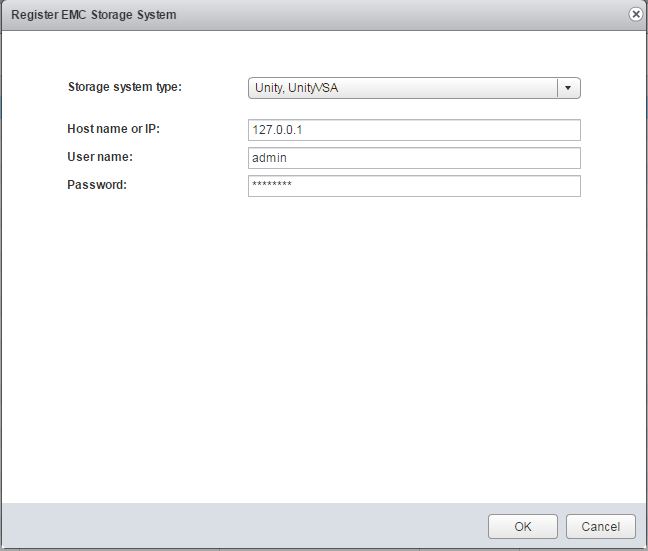Viewport: 648px width, 551px height.
Task: Click the 'User name:' label
Action: 100,157
